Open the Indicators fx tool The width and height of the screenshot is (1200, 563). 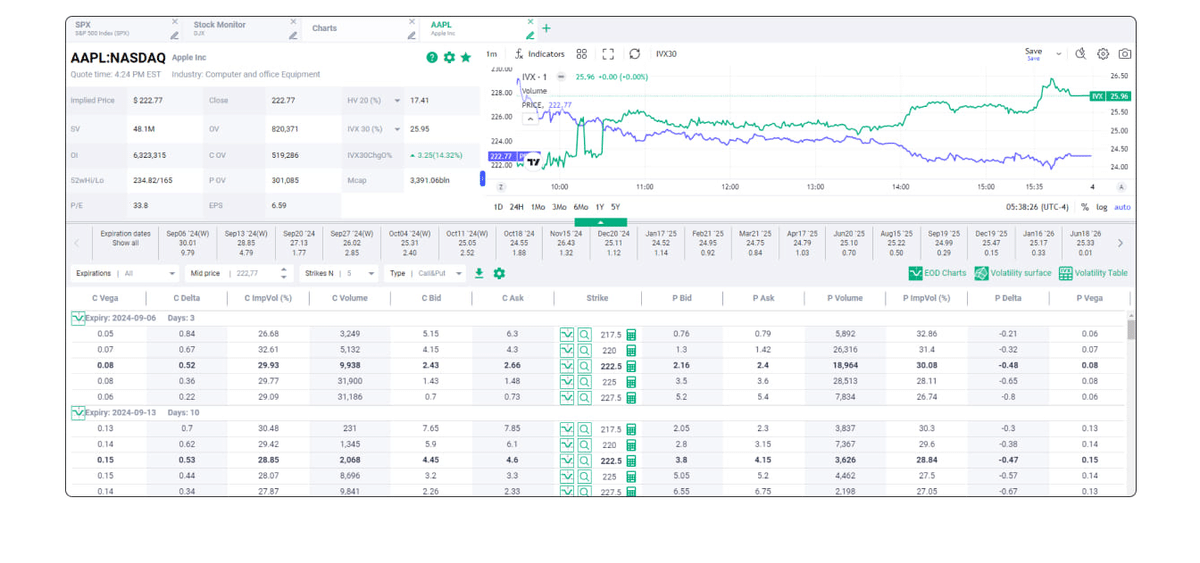pyautogui.click(x=540, y=54)
